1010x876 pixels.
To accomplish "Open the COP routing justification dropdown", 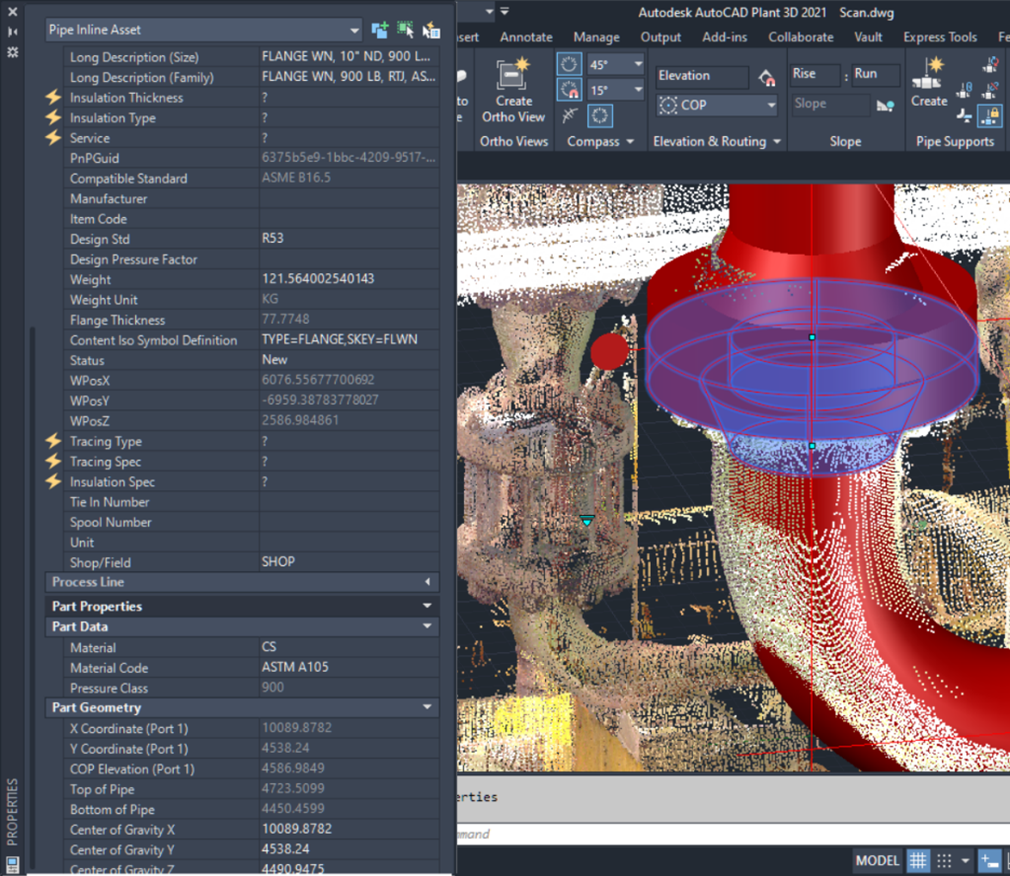I will coord(771,105).
